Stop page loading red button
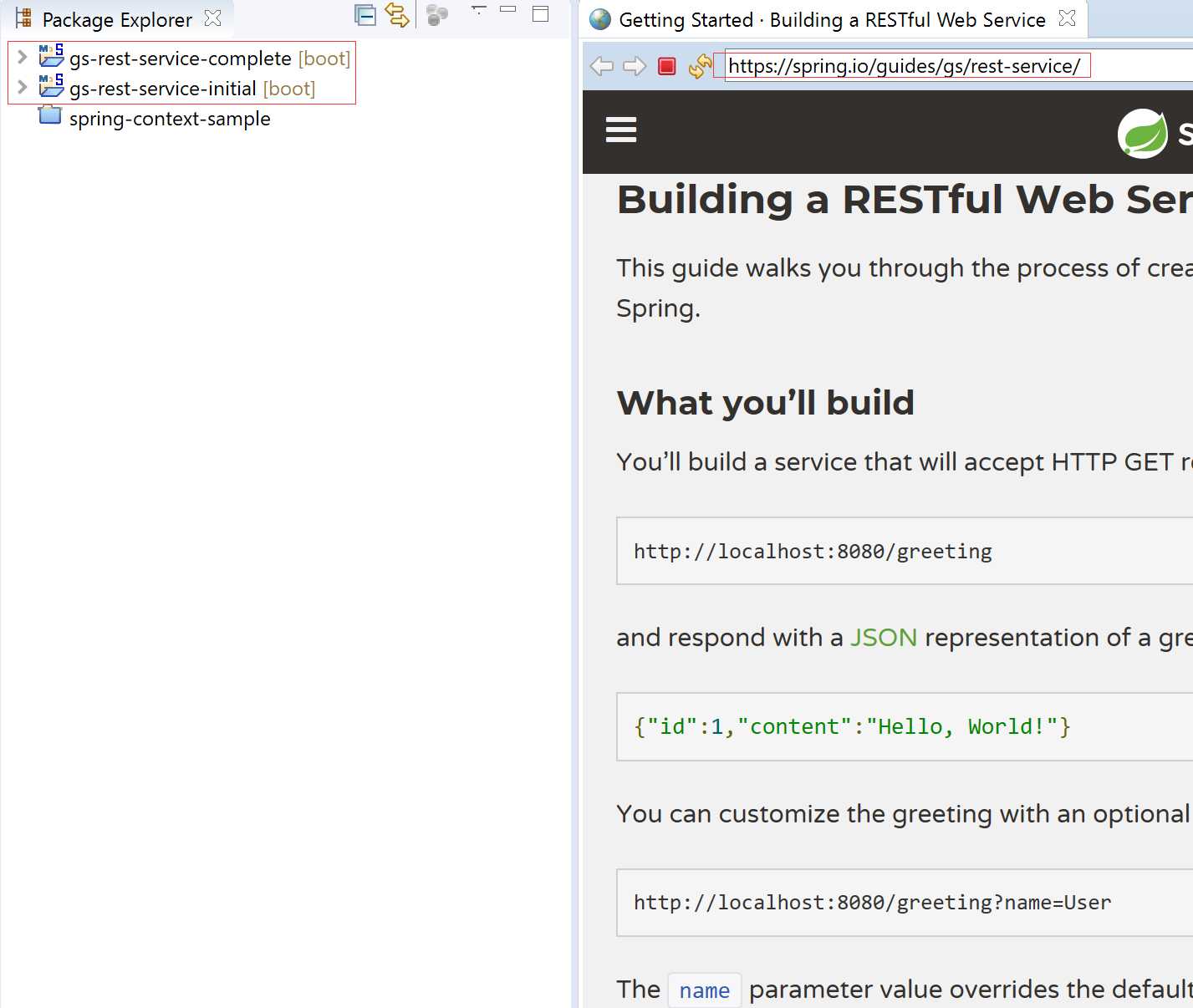Screen dimensions: 1193x1008 point(667,66)
